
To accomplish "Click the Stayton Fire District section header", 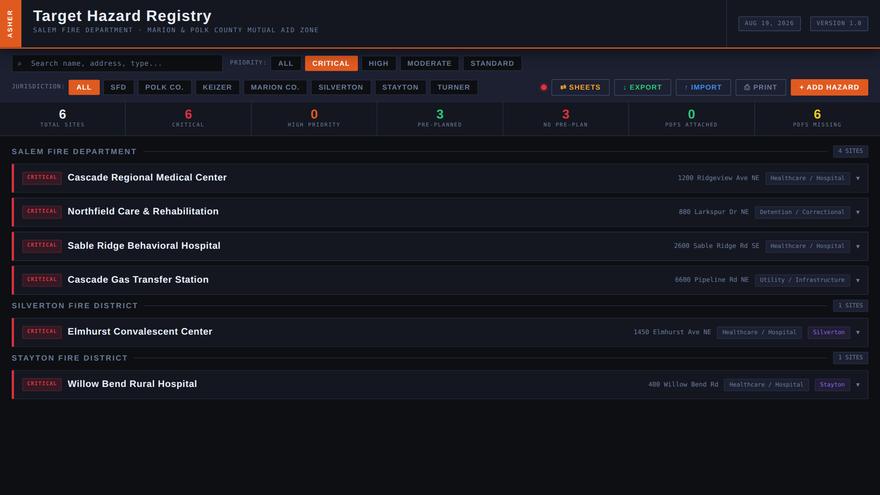I will click(x=70, y=358).
